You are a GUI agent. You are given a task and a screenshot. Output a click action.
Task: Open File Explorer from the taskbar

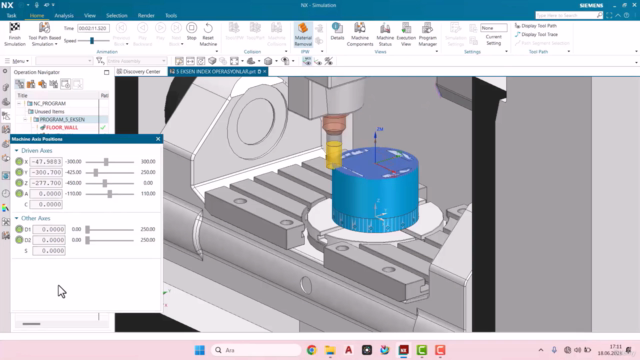click(x=330, y=350)
